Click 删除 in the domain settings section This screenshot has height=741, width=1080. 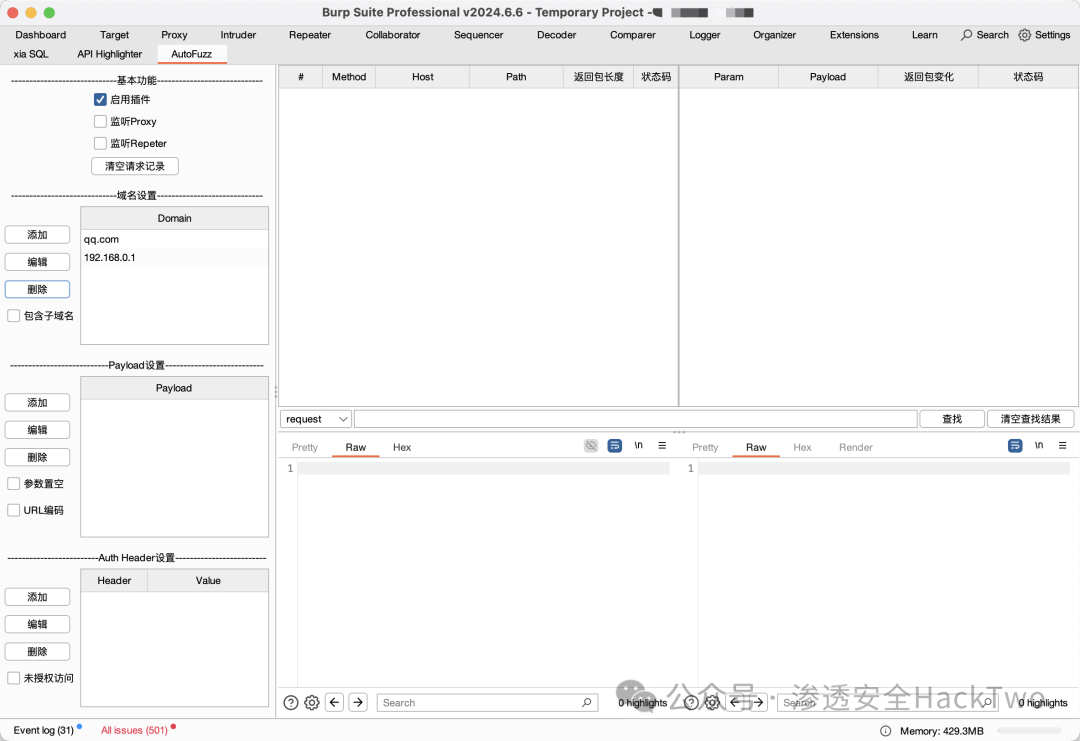coord(37,289)
